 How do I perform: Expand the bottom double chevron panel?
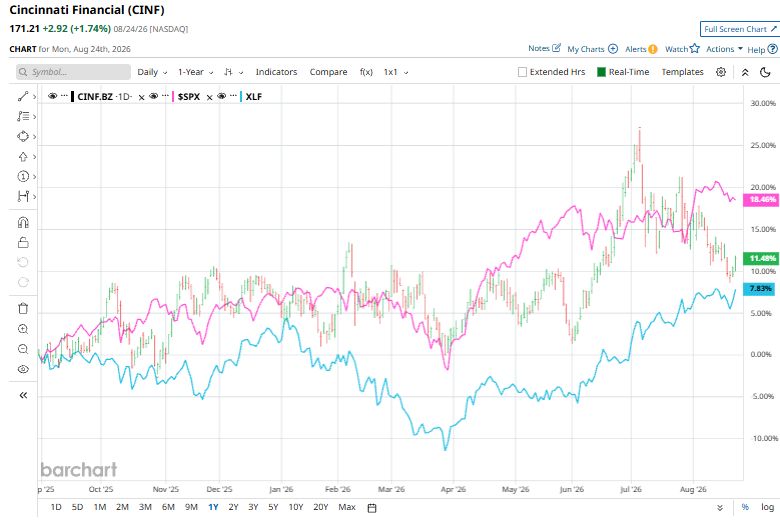[720, 508]
